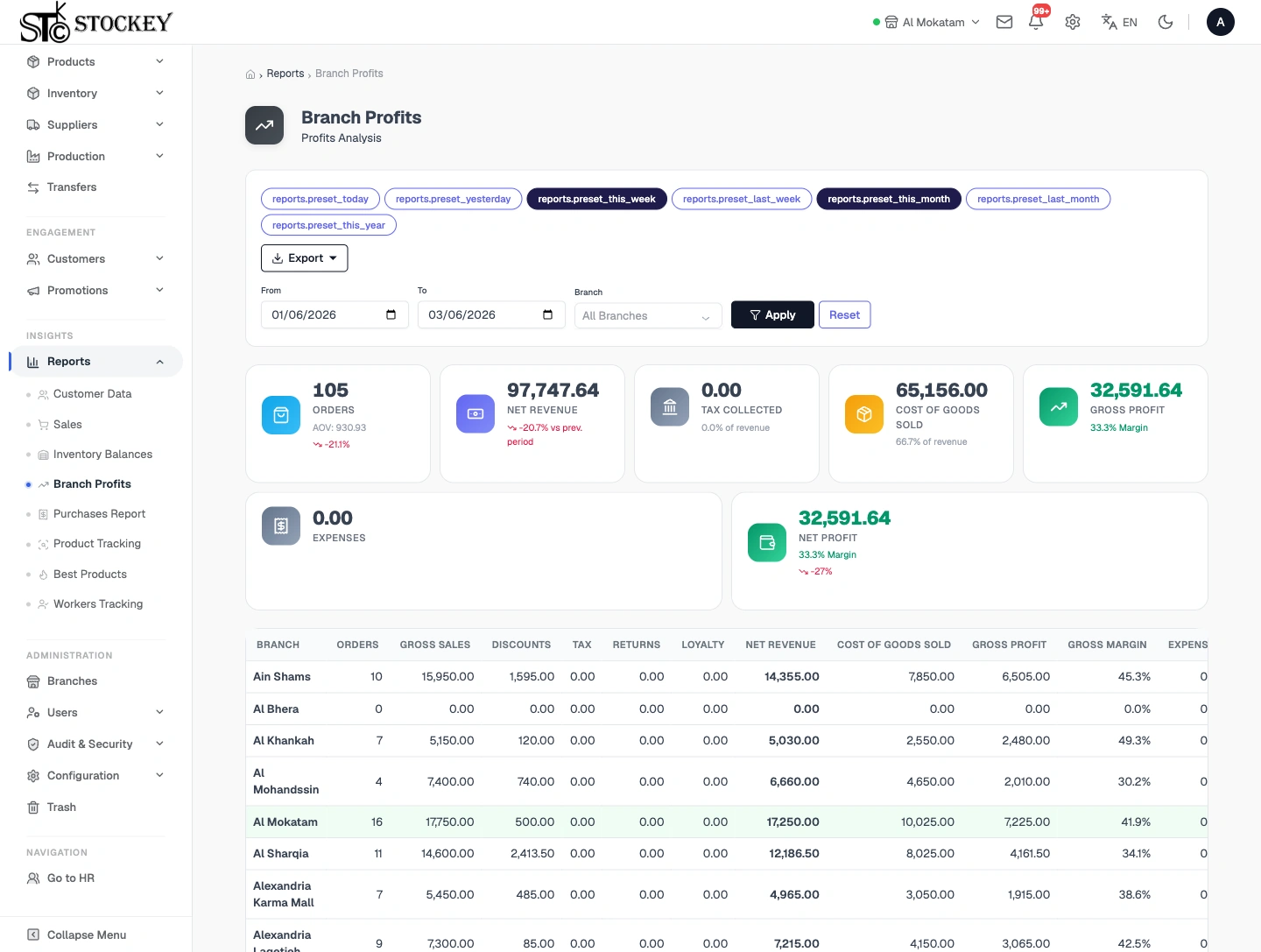This screenshot has height=952, width=1261.
Task: Switch language via EN translate icon
Action: pos(1119,22)
